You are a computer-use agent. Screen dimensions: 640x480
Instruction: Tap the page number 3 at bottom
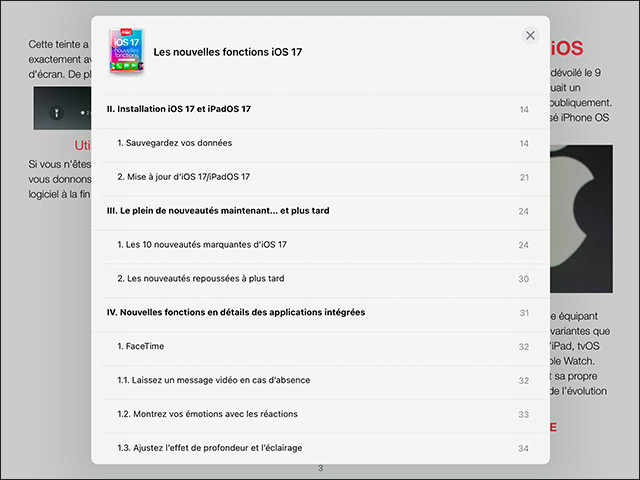click(x=320, y=469)
